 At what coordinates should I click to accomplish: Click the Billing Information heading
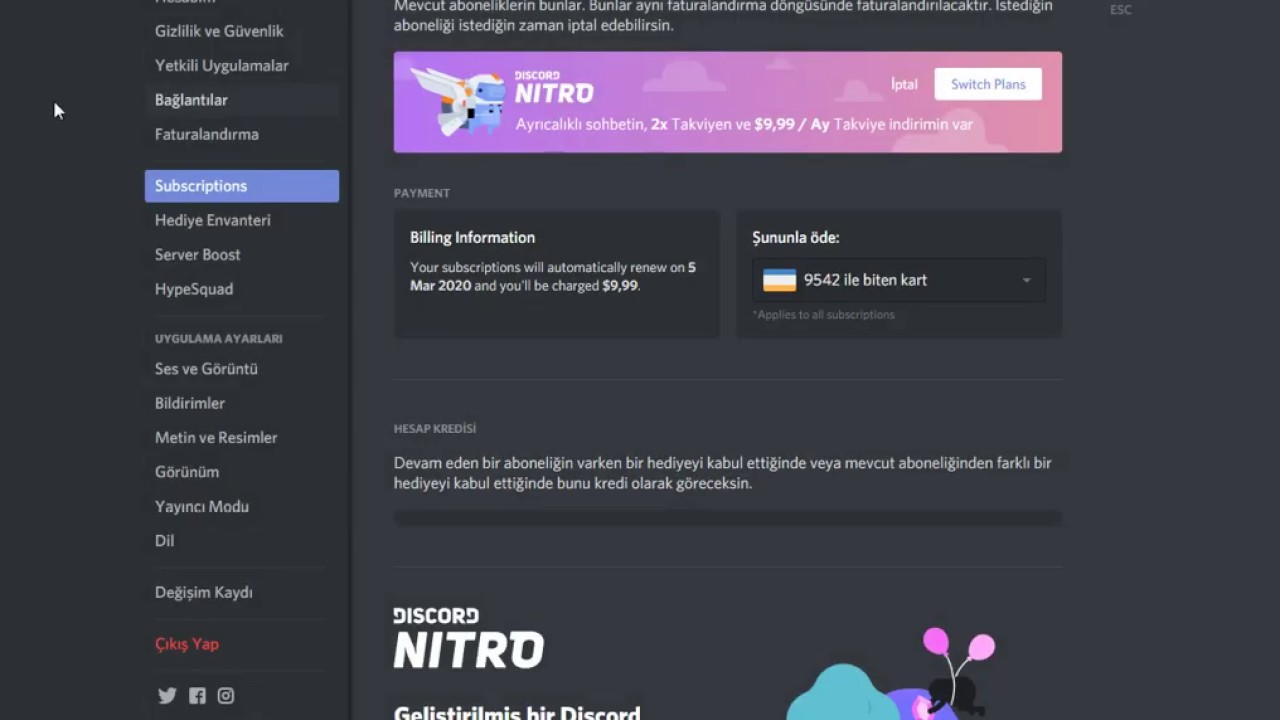pyautogui.click(x=472, y=238)
